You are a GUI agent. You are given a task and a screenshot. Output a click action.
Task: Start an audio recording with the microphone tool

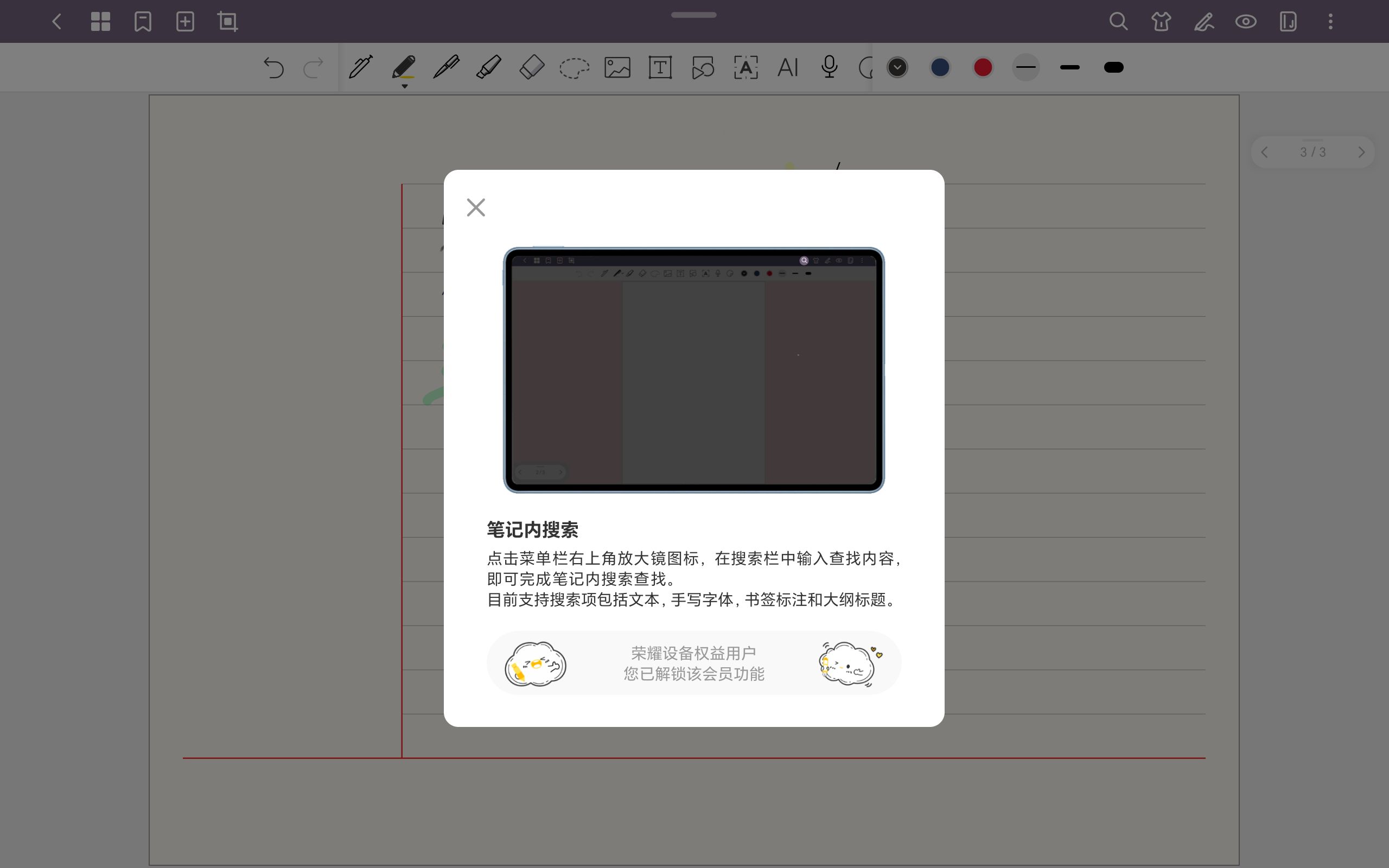(x=829, y=67)
